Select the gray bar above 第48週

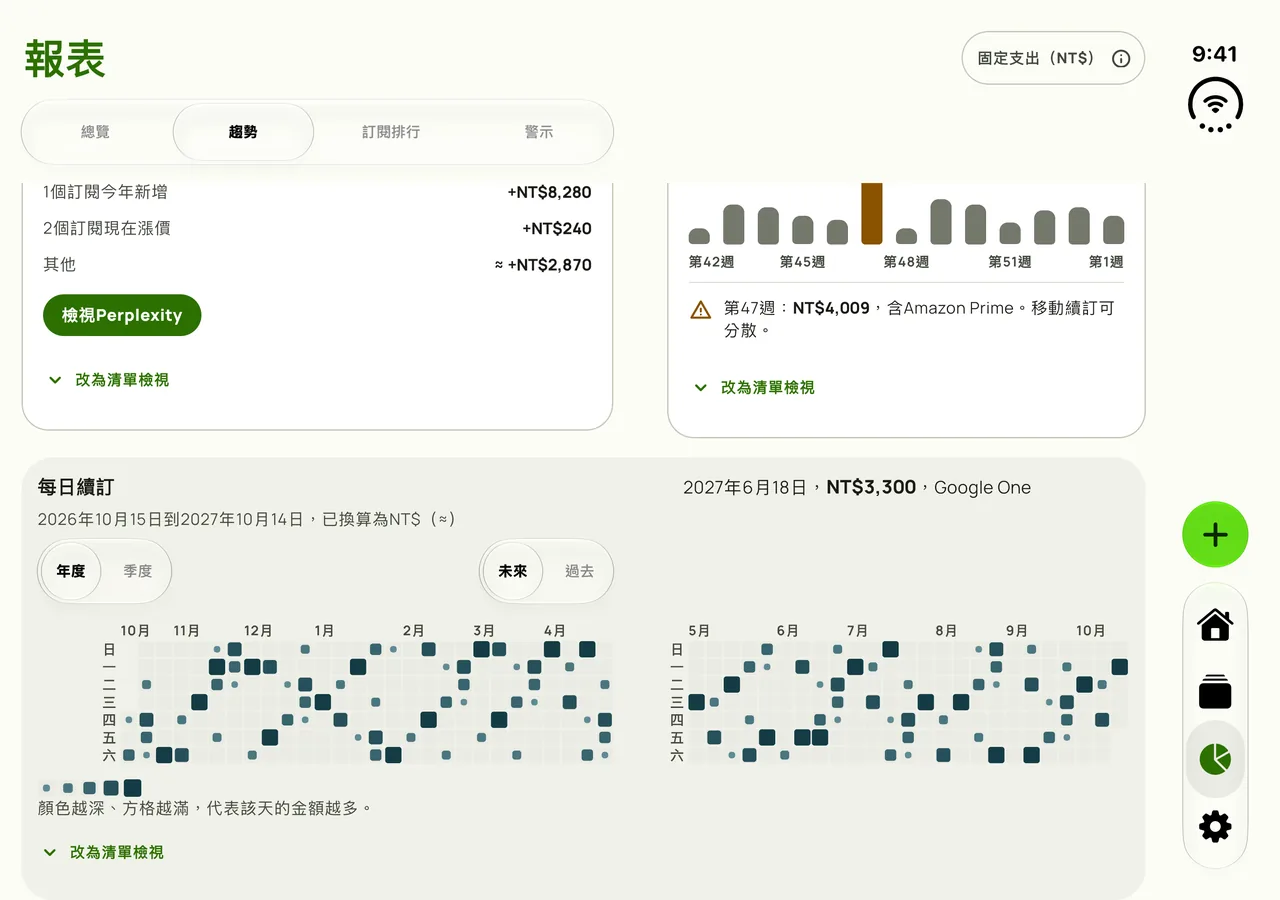[x=906, y=236]
